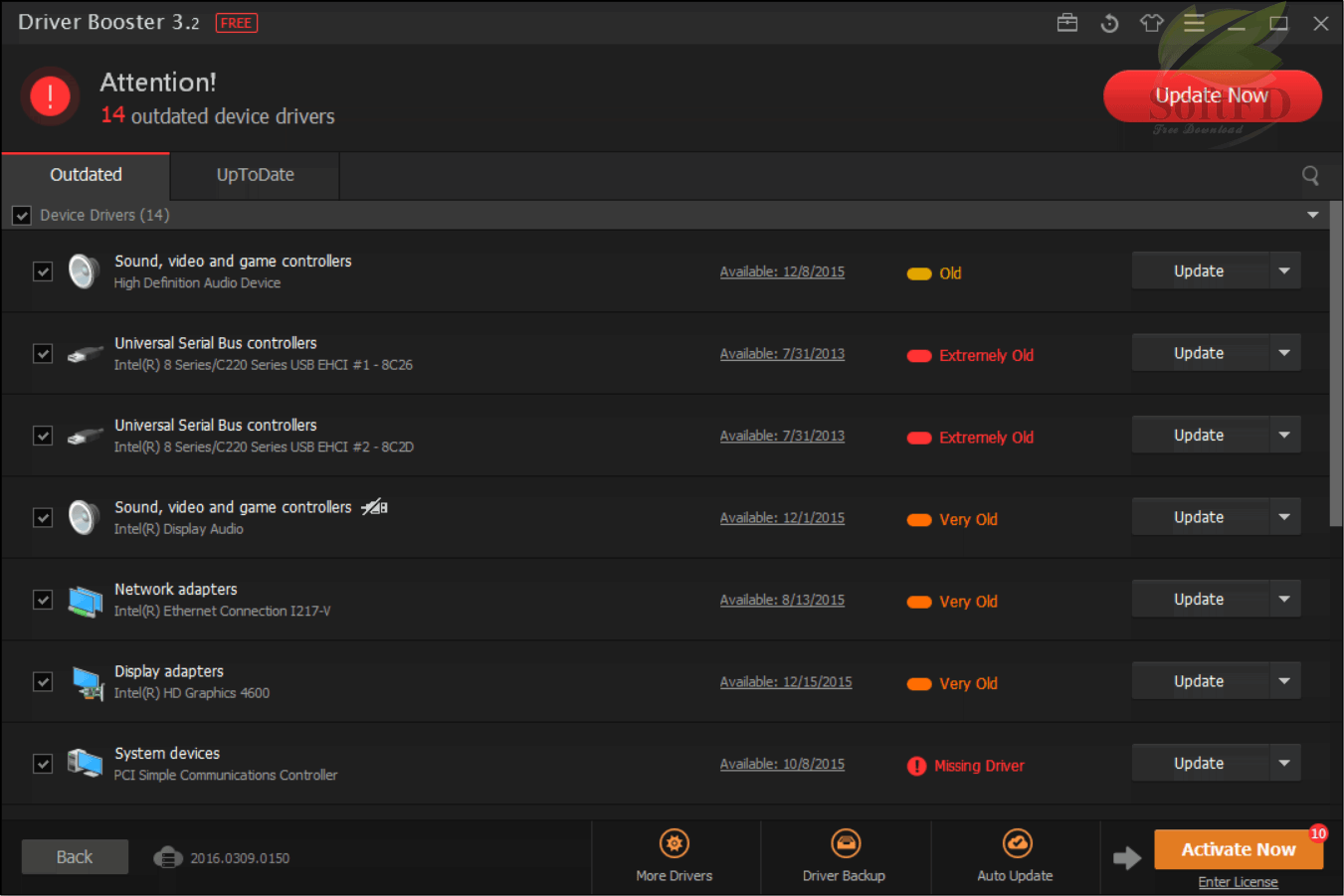The width and height of the screenshot is (1344, 896).
Task: Uncheck the Device Drivers select-all checkbox
Action: point(21,215)
